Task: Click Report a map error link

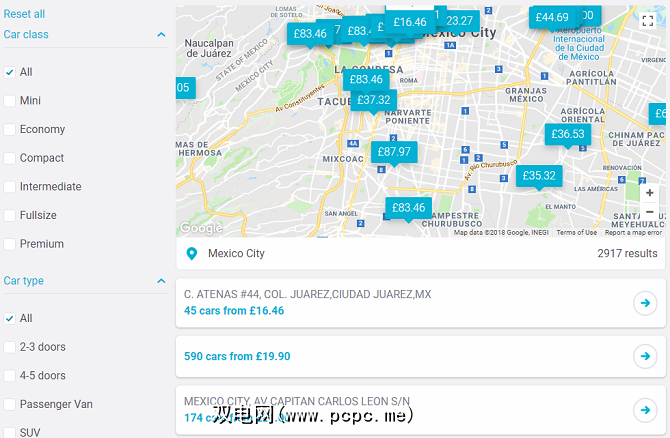Action: coord(633,232)
